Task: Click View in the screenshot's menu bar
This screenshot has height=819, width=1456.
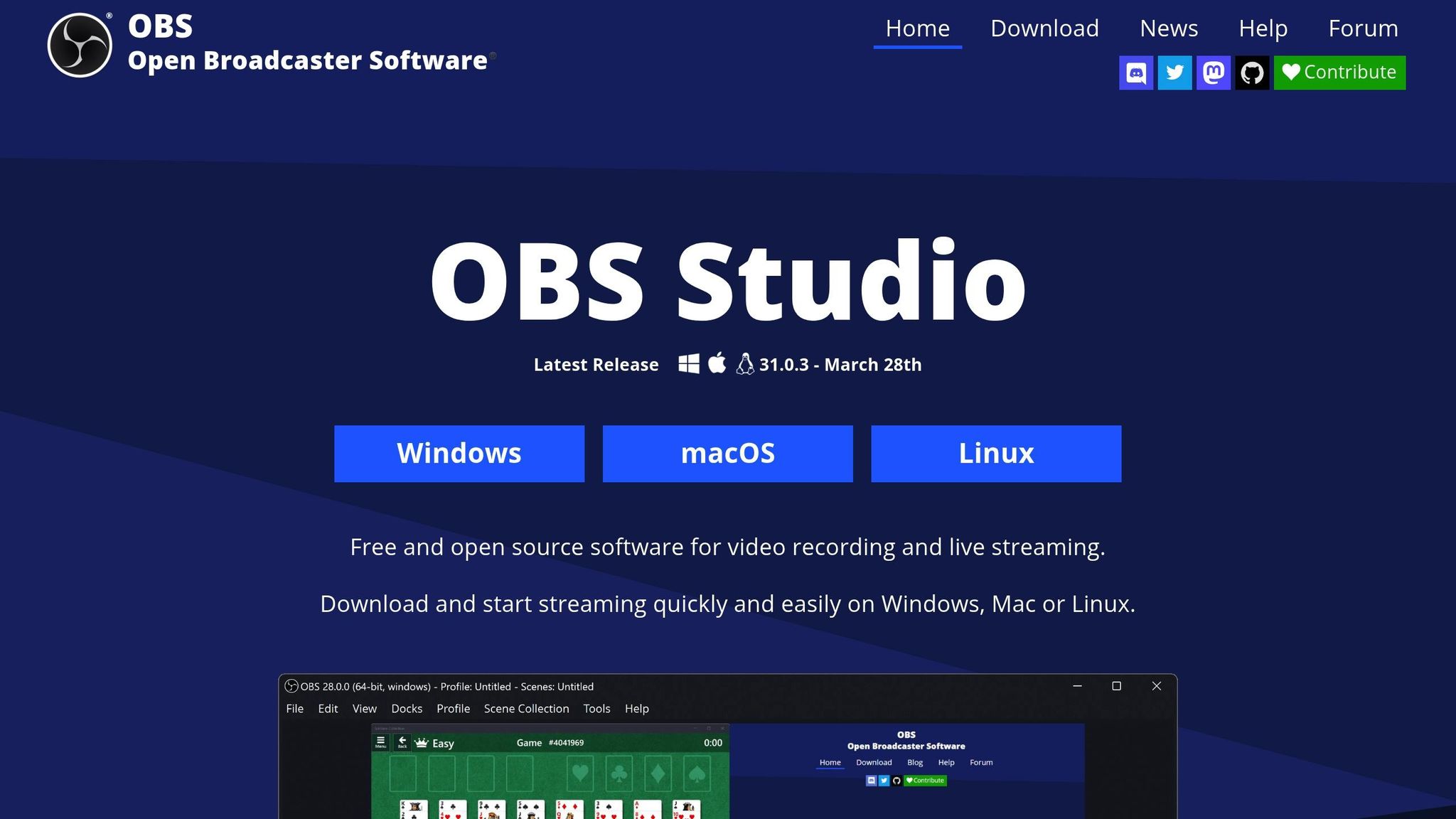Action: click(x=365, y=709)
